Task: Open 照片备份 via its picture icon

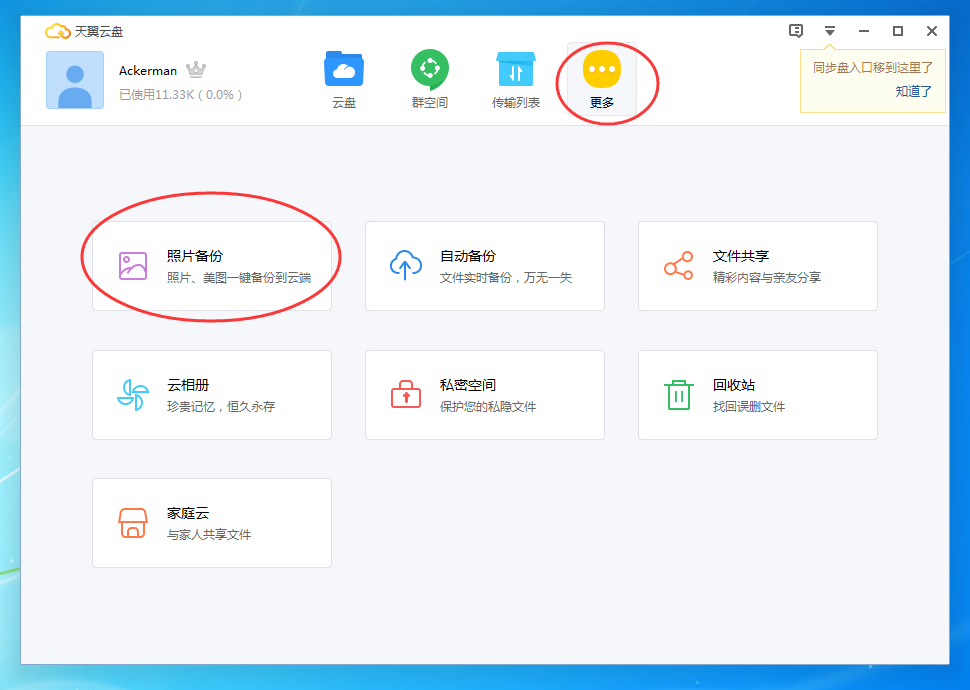Action: pos(131,264)
